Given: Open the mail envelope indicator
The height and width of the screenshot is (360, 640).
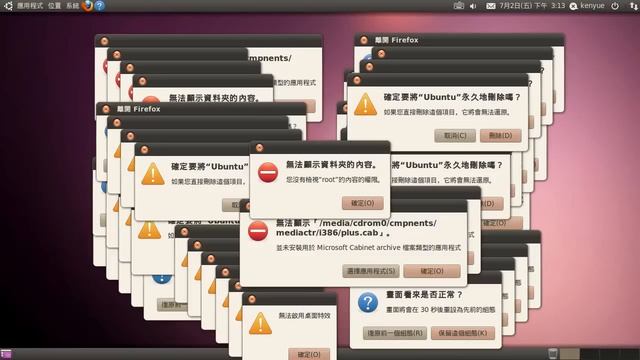Looking at the screenshot, I should coord(491,6).
